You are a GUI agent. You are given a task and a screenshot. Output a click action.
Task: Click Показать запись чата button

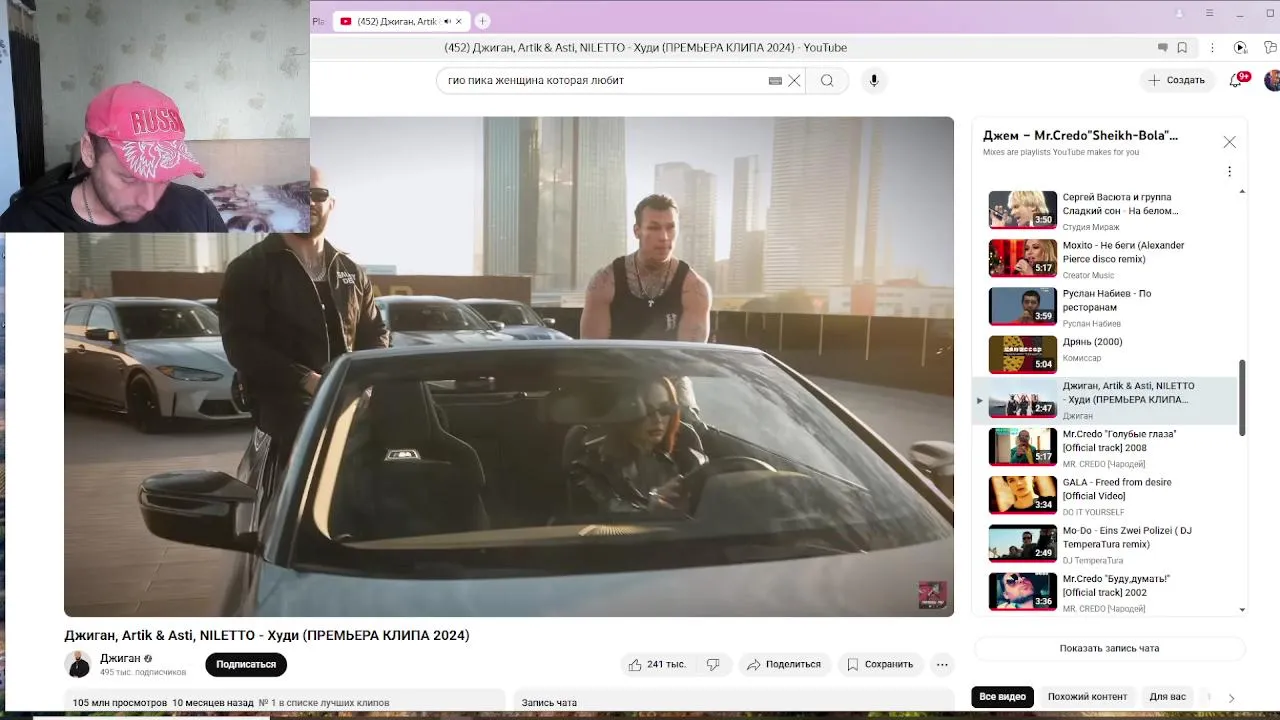[1109, 648]
